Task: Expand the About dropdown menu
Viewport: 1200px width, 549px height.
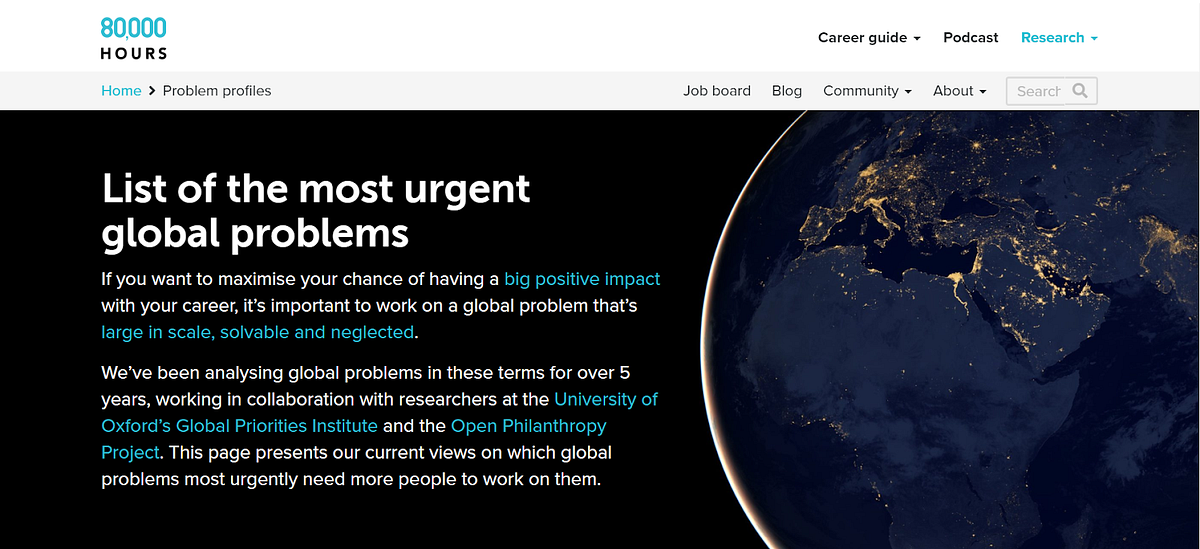Action: (960, 90)
